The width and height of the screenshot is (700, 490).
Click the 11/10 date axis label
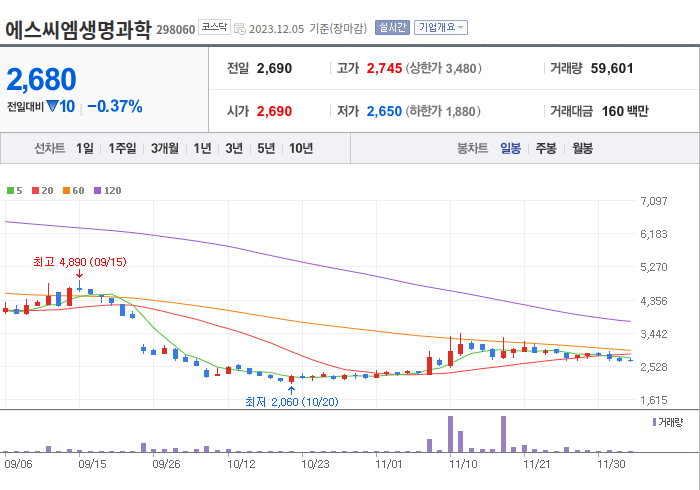coord(463,464)
